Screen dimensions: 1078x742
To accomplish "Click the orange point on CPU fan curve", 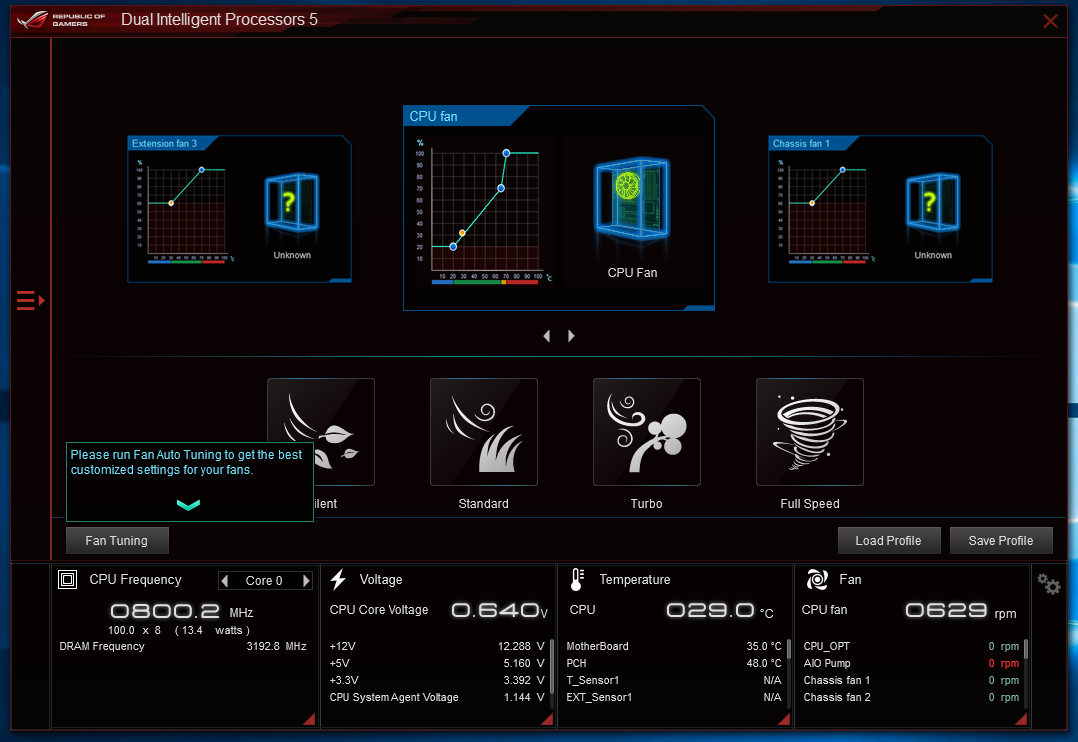I will tap(462, 233).
